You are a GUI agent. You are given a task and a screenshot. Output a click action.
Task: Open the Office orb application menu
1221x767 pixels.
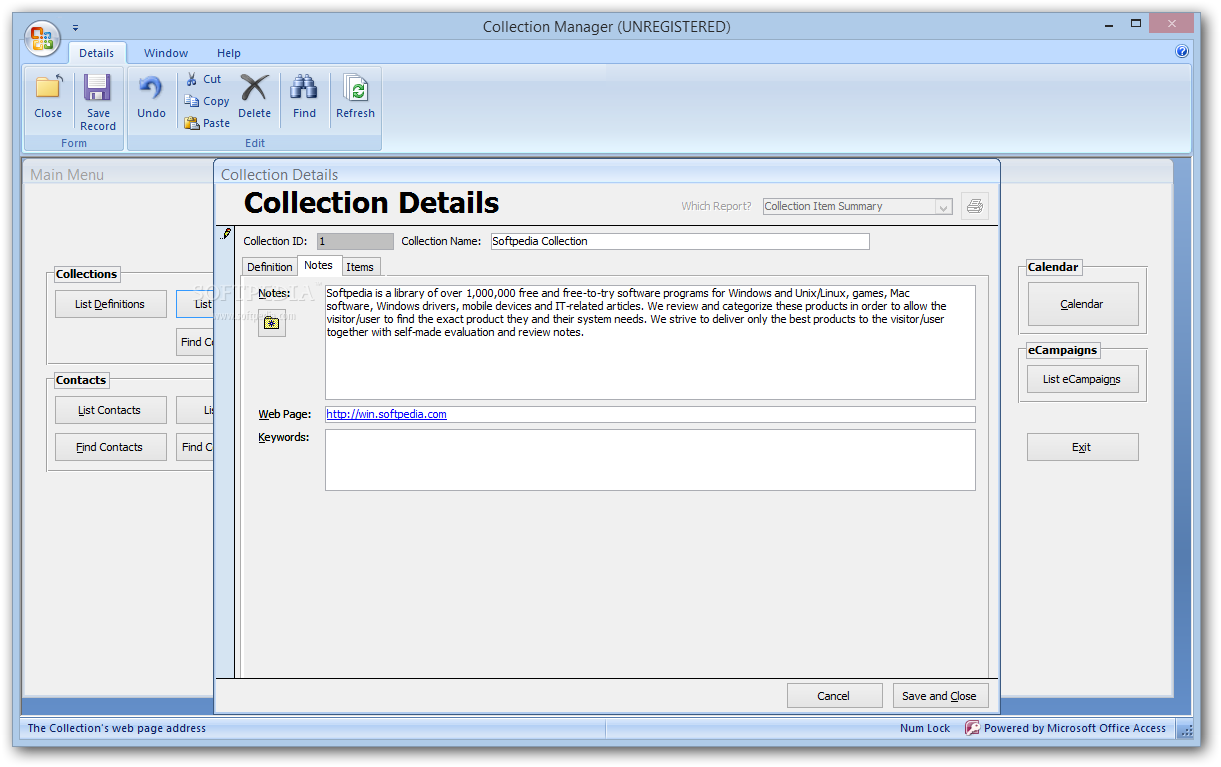click(x=43, y=38)
